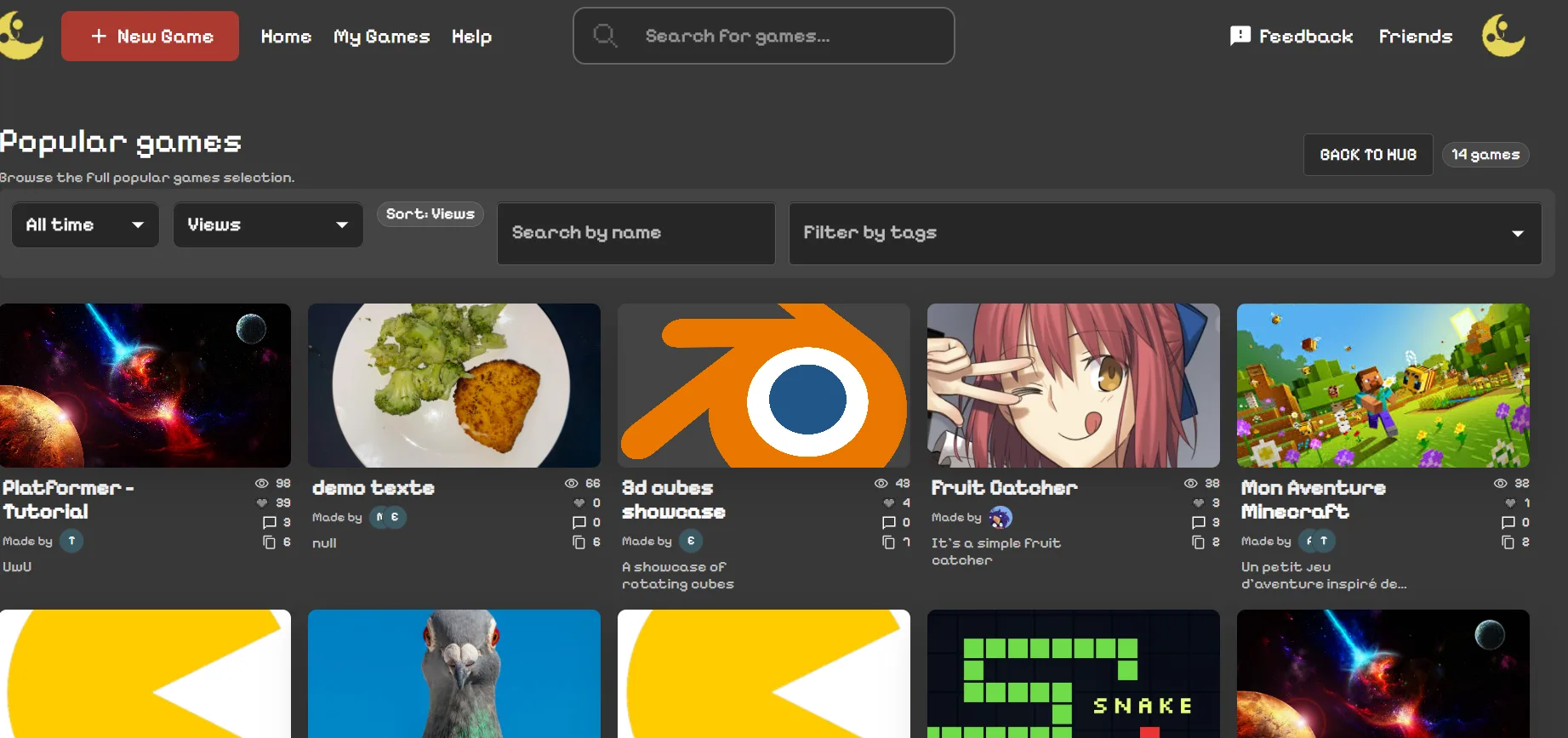Open the Mon Aventure Minecraft title
Screen dimensions: 1568x738
1313,500
